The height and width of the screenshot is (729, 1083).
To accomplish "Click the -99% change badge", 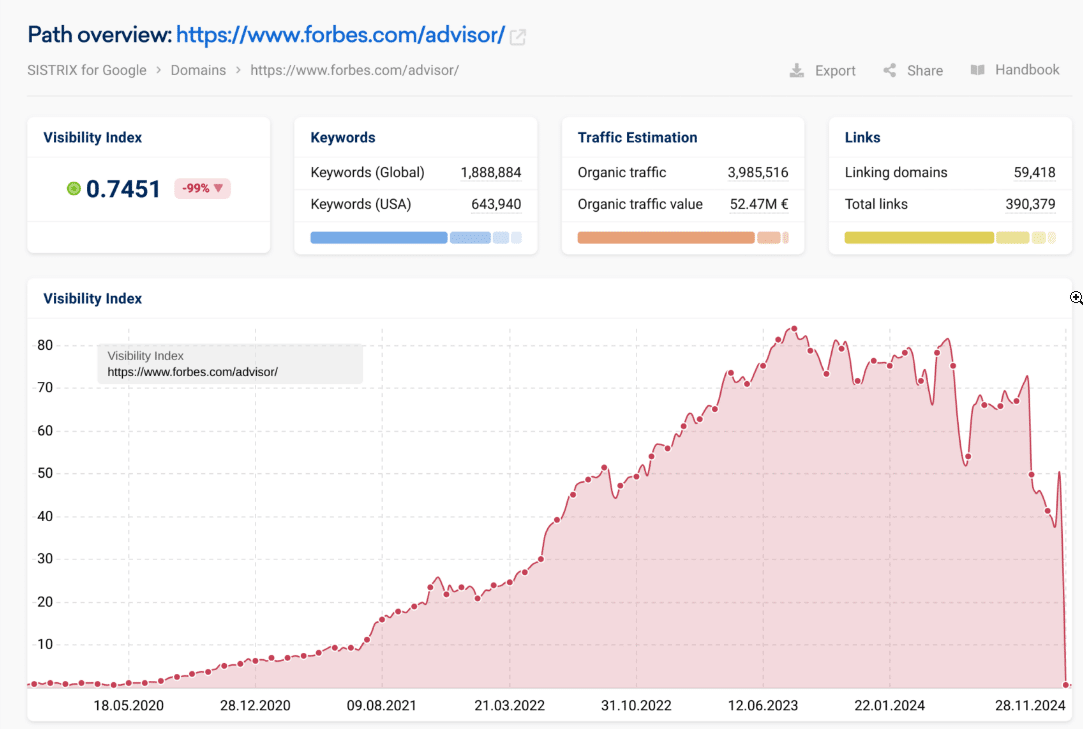I will 202,188.
